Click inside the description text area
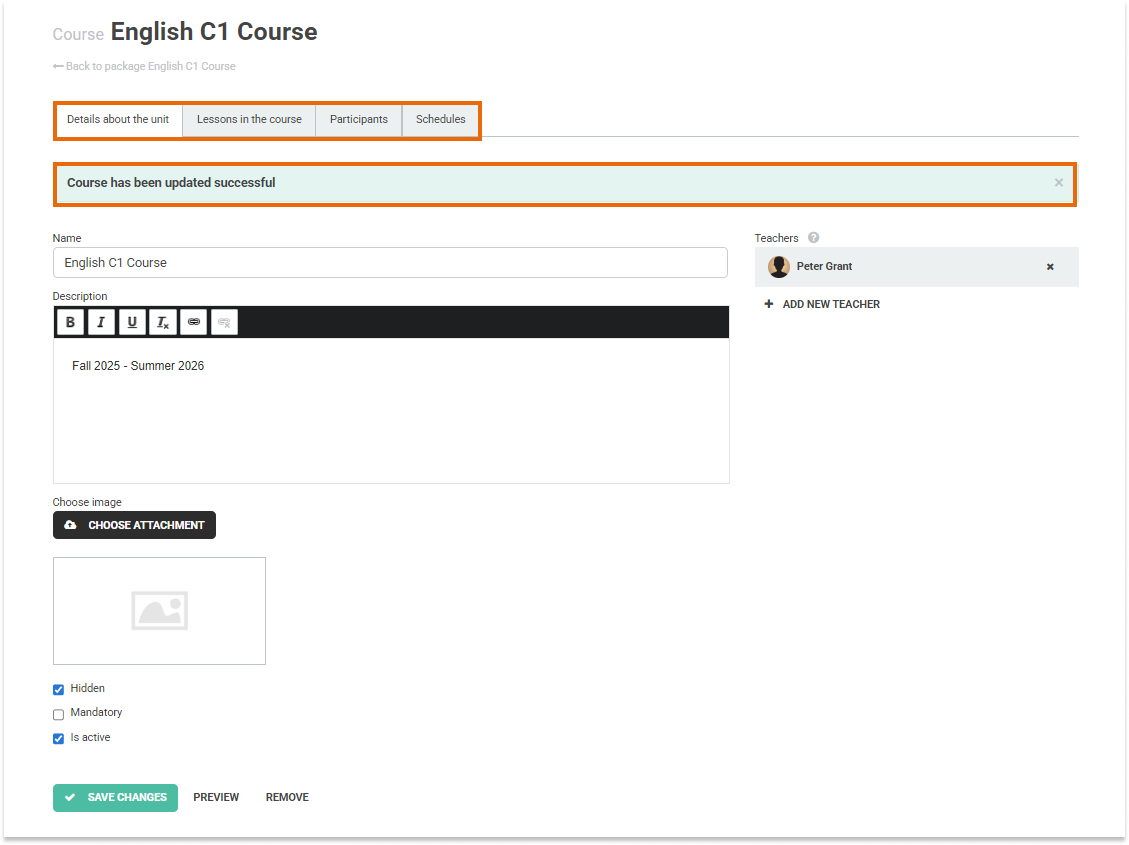The height and width of the screenshot is (845, 1129). tap(391, 410)
